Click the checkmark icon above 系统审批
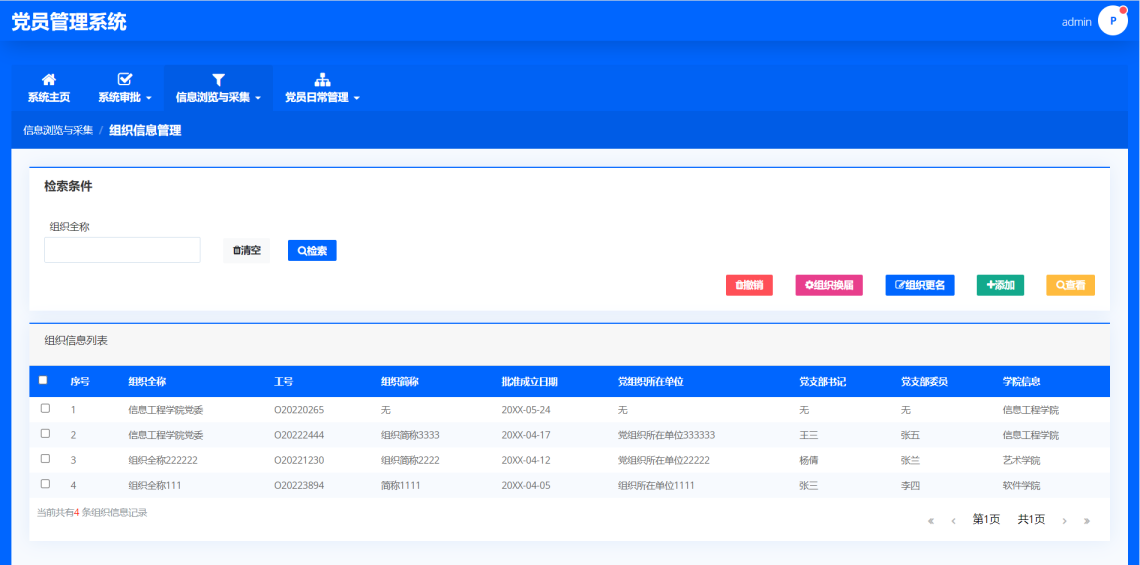Screen dimensions: 1140x565 click(124, 79)
